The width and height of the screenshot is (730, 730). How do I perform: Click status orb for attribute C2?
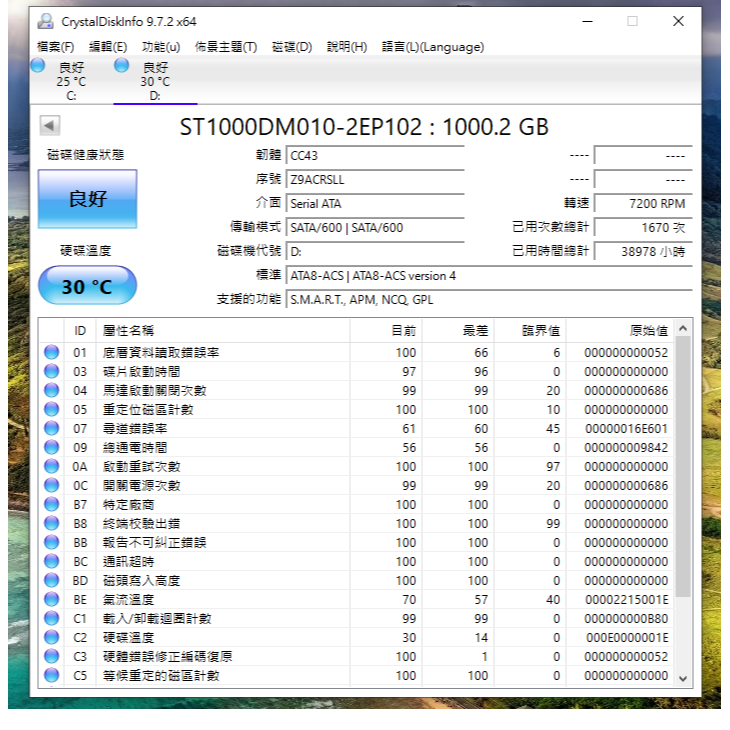point(52,637)
